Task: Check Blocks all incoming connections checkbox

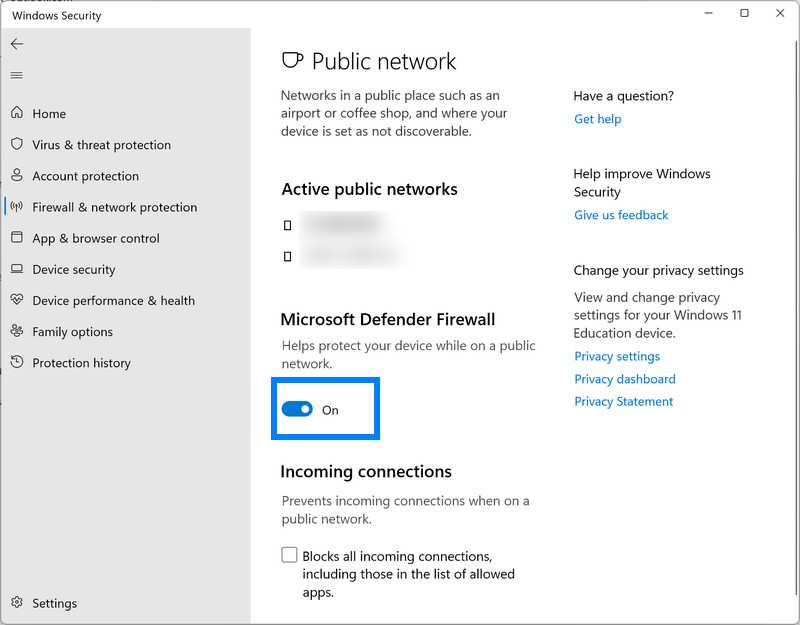Action: pyautogui.click(x=289, y=555)
